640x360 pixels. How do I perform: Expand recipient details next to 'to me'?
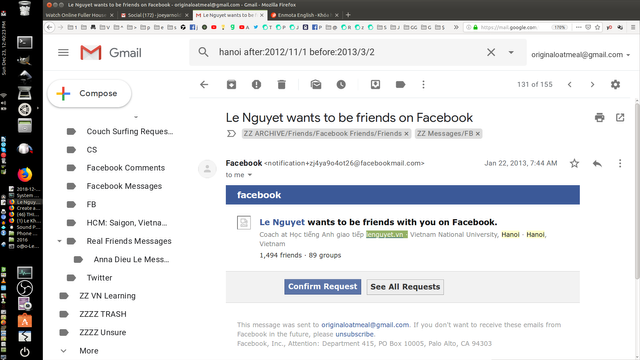(250, 175)
